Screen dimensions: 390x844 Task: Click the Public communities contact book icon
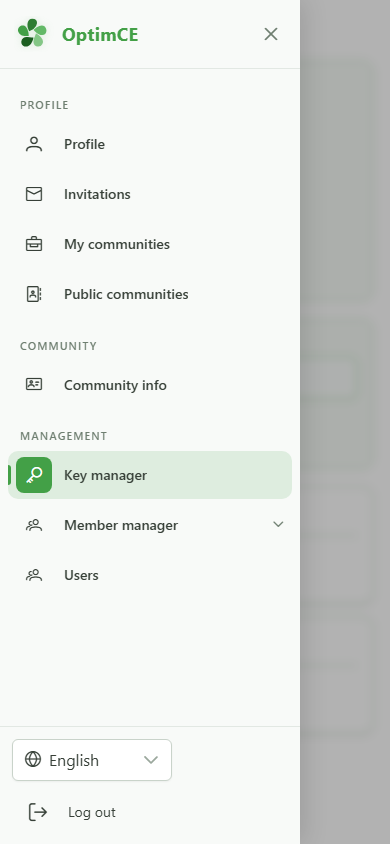tap(34, 294)
